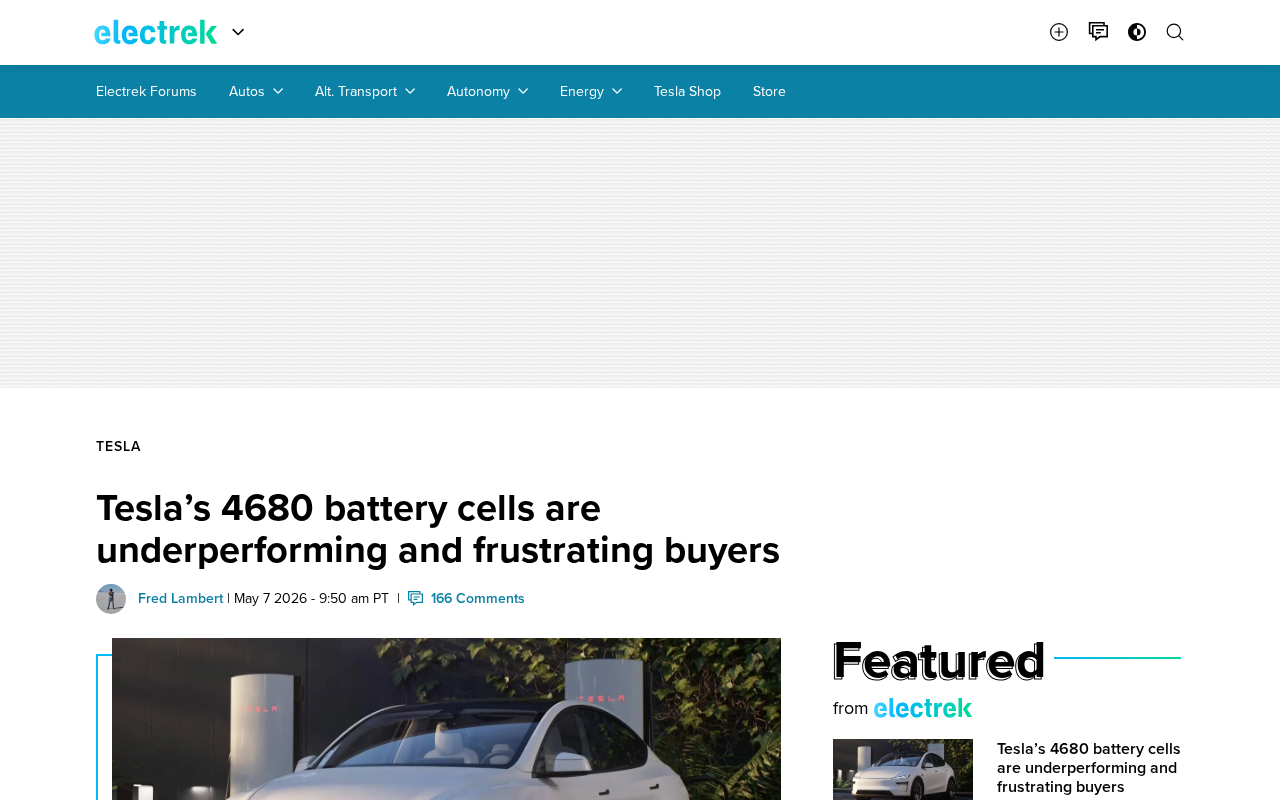Open the Alt. Transport menu item
This screenshot has width=1280, height=800.
click(356, 91)
